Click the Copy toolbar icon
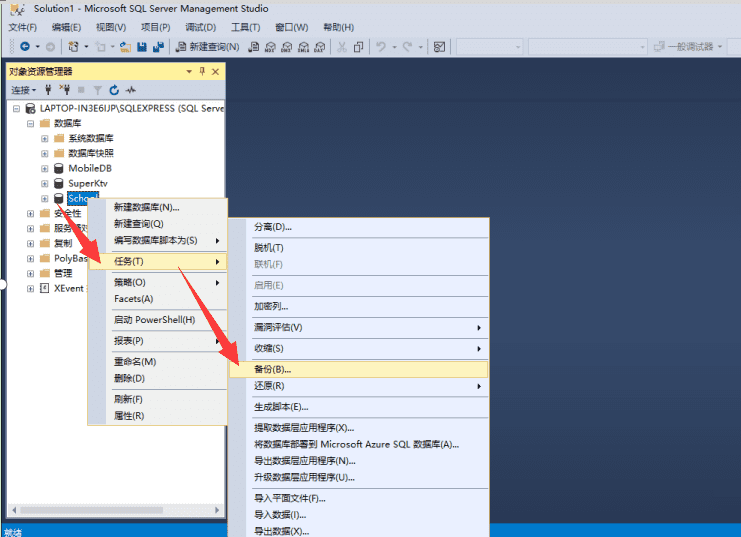Image resolution: width=741 pixels, height=537 pixels. (359, 46)
